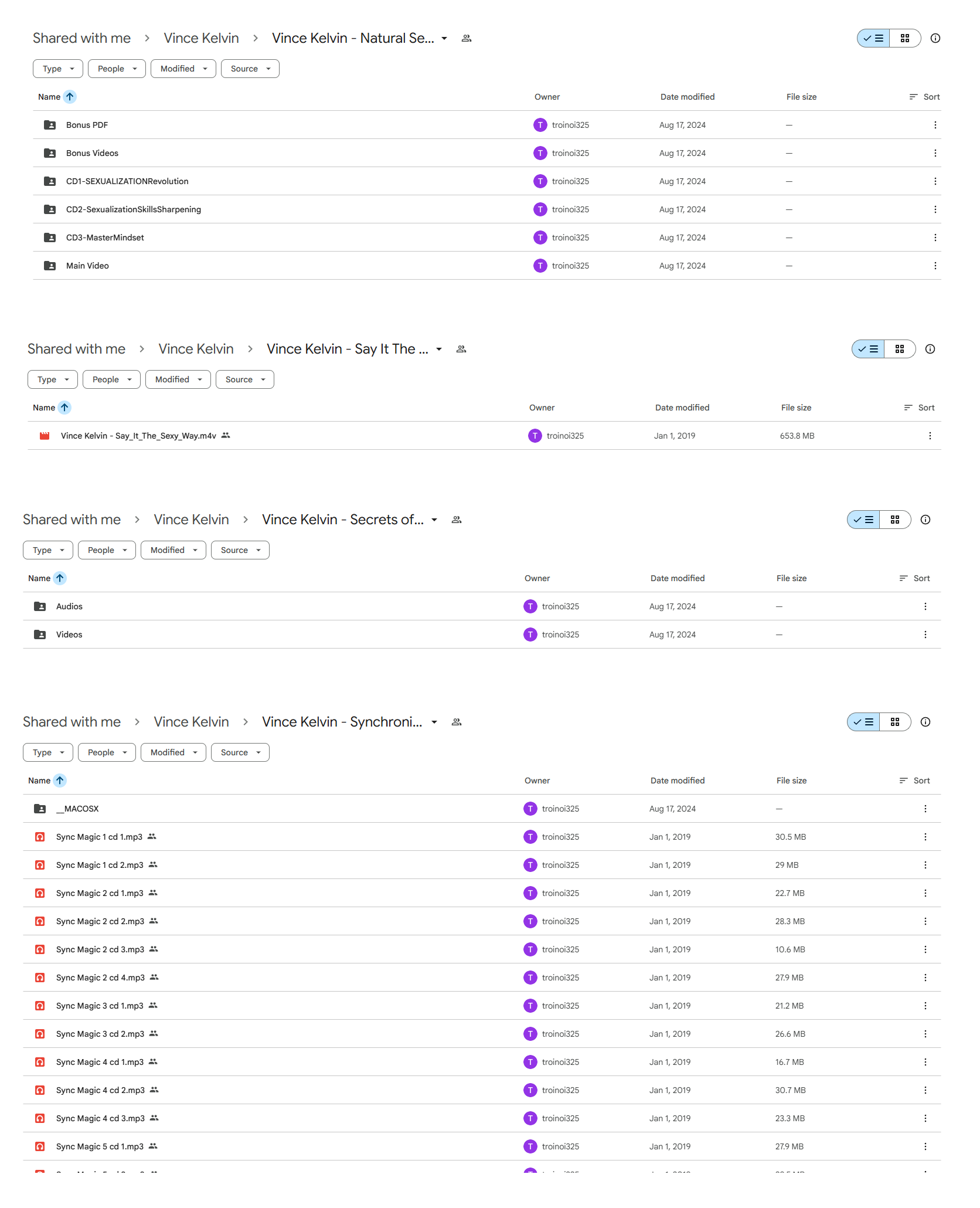
Task: Go to Vince Kelvin breadcrumb in Secrets of panel
Action: click(x=191, y=520)
